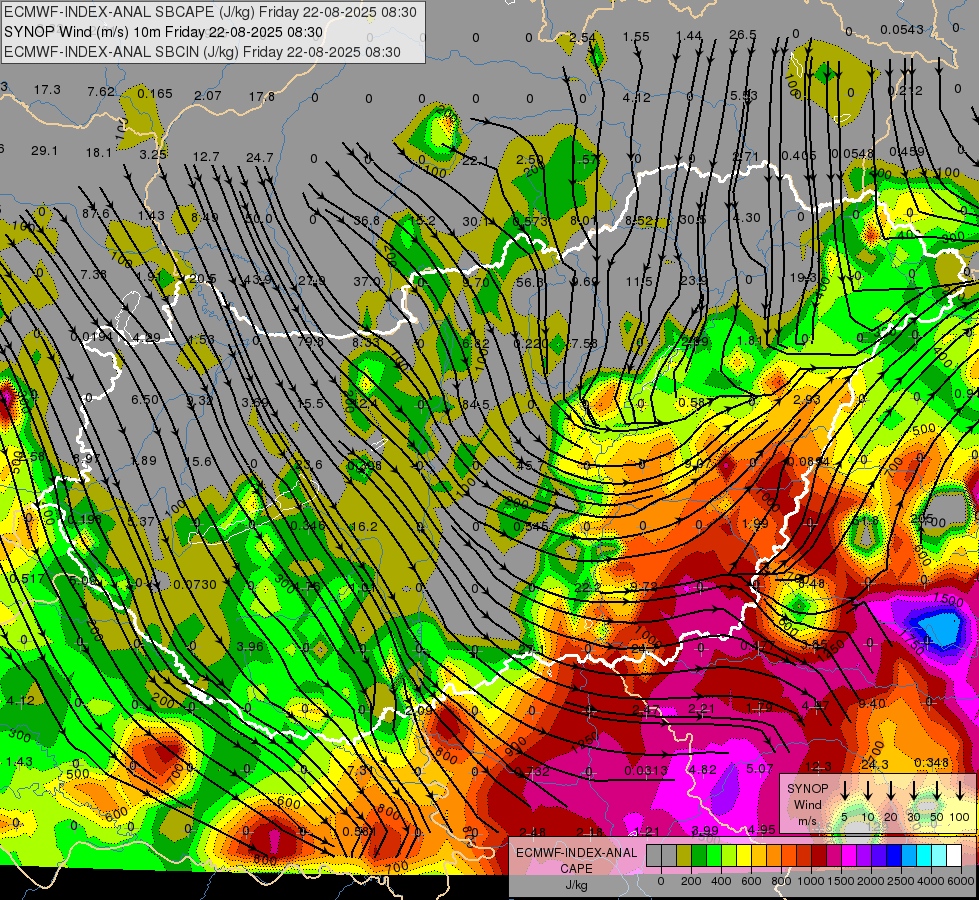Click the '0.0730' value on the map

[x=195, y=585]
